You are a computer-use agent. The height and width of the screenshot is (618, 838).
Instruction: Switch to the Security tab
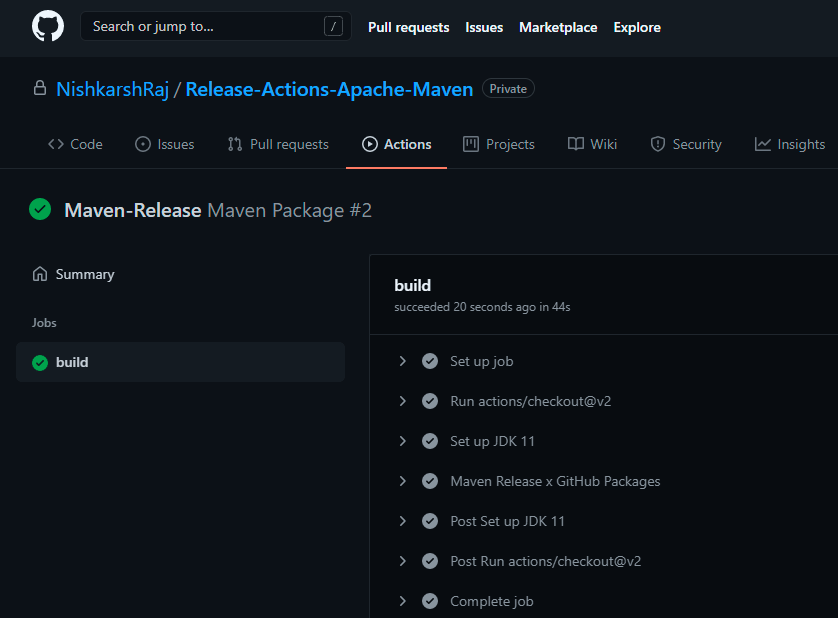[686, 144]
